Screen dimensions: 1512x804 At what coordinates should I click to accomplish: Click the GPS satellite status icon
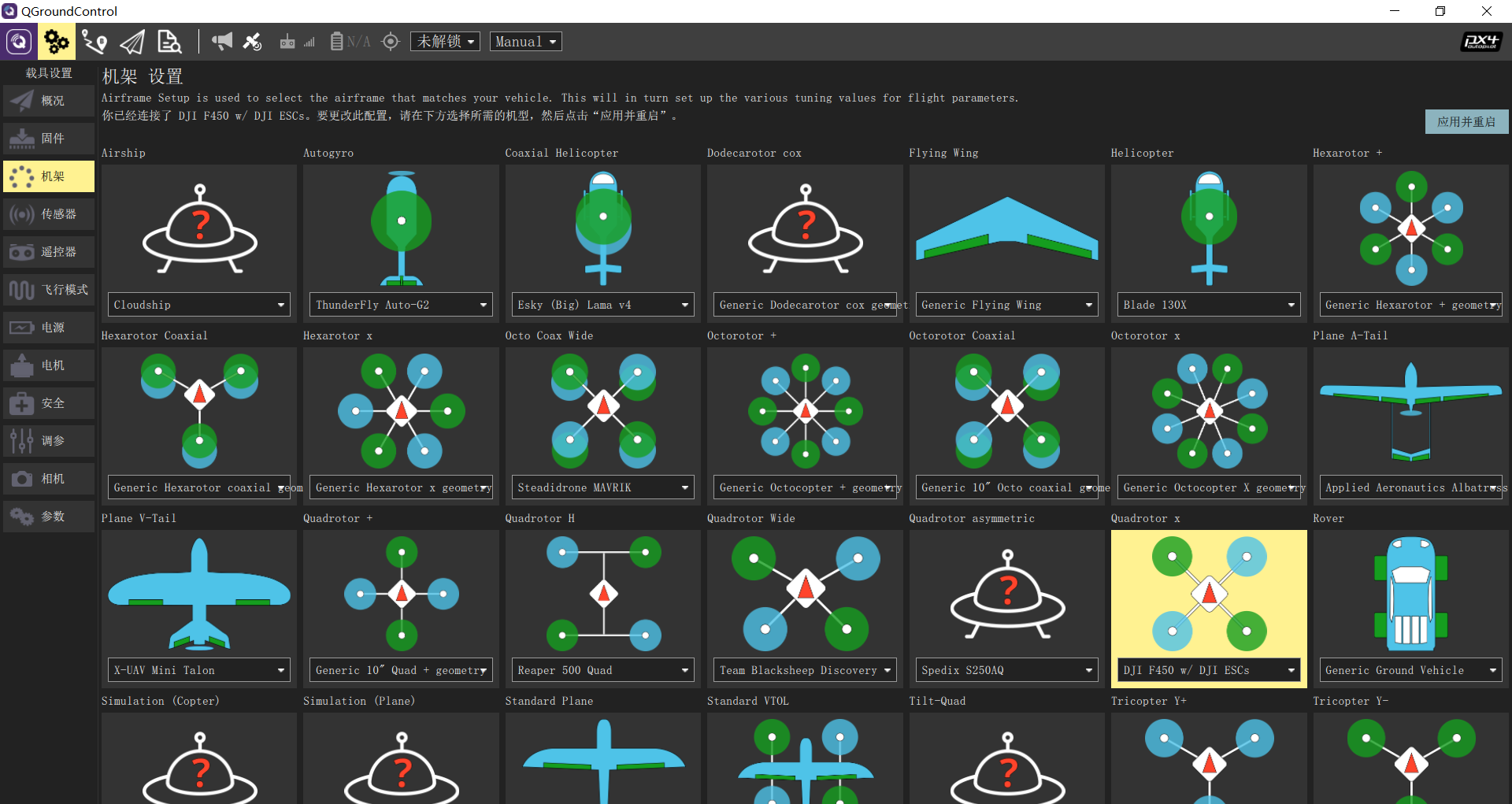[x=252, y=42]
